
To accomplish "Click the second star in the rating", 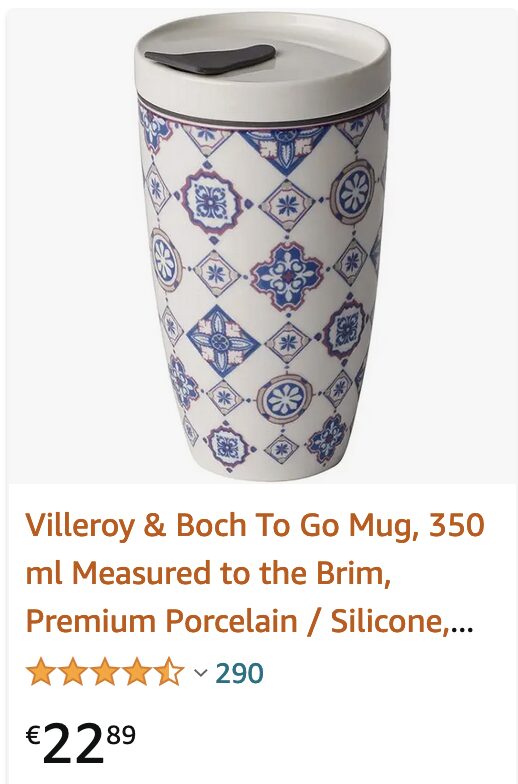I will 73,672.
